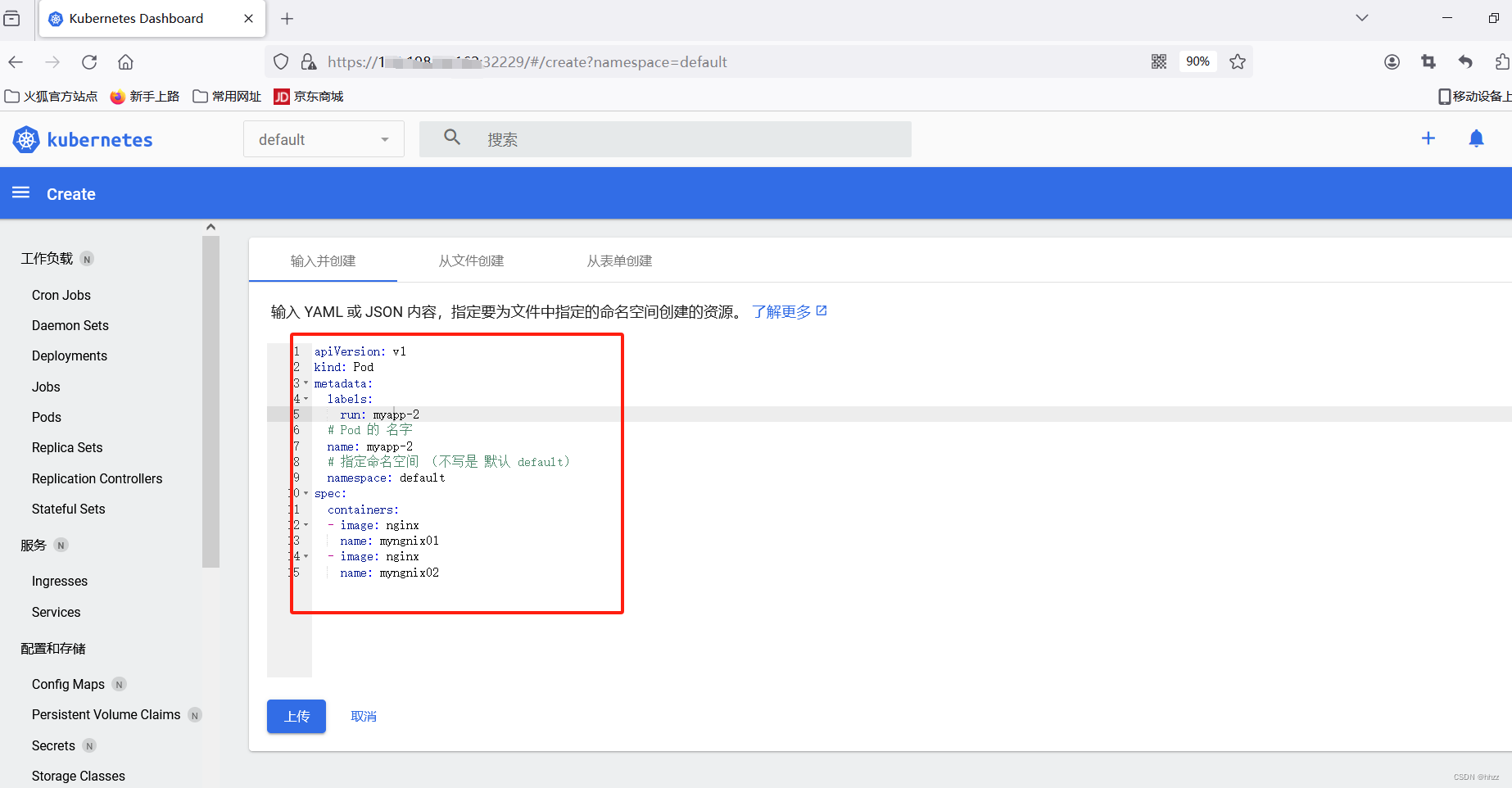The width and height of the screenshot is (1512, 788).
Task: Click the plus create-resource icon
Action: 1428,138
